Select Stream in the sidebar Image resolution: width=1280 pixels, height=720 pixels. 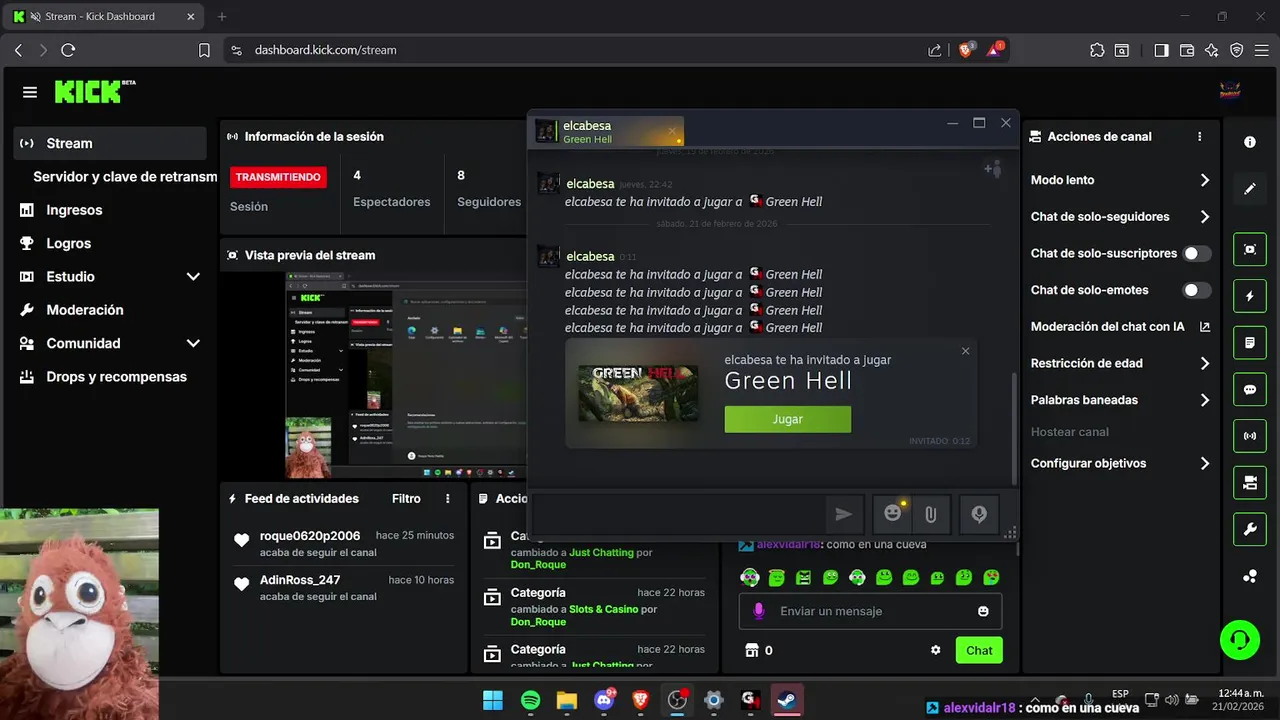(x=110, y=143)
